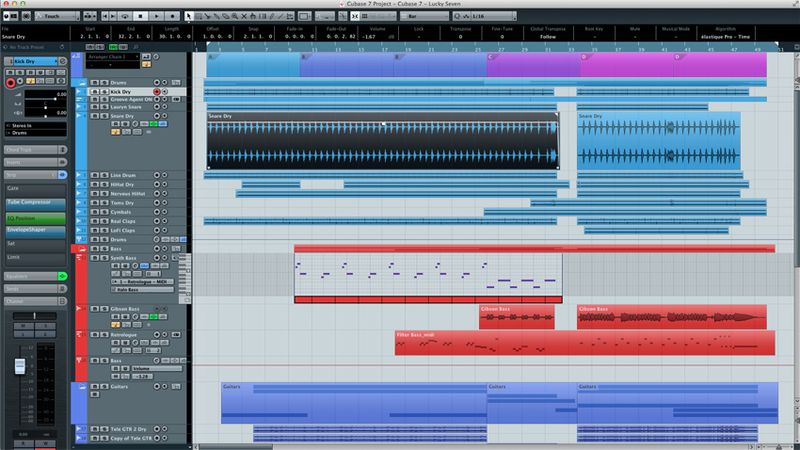Click the EQ Position strip module
800x450 pixels.
[x=35, y=218]
